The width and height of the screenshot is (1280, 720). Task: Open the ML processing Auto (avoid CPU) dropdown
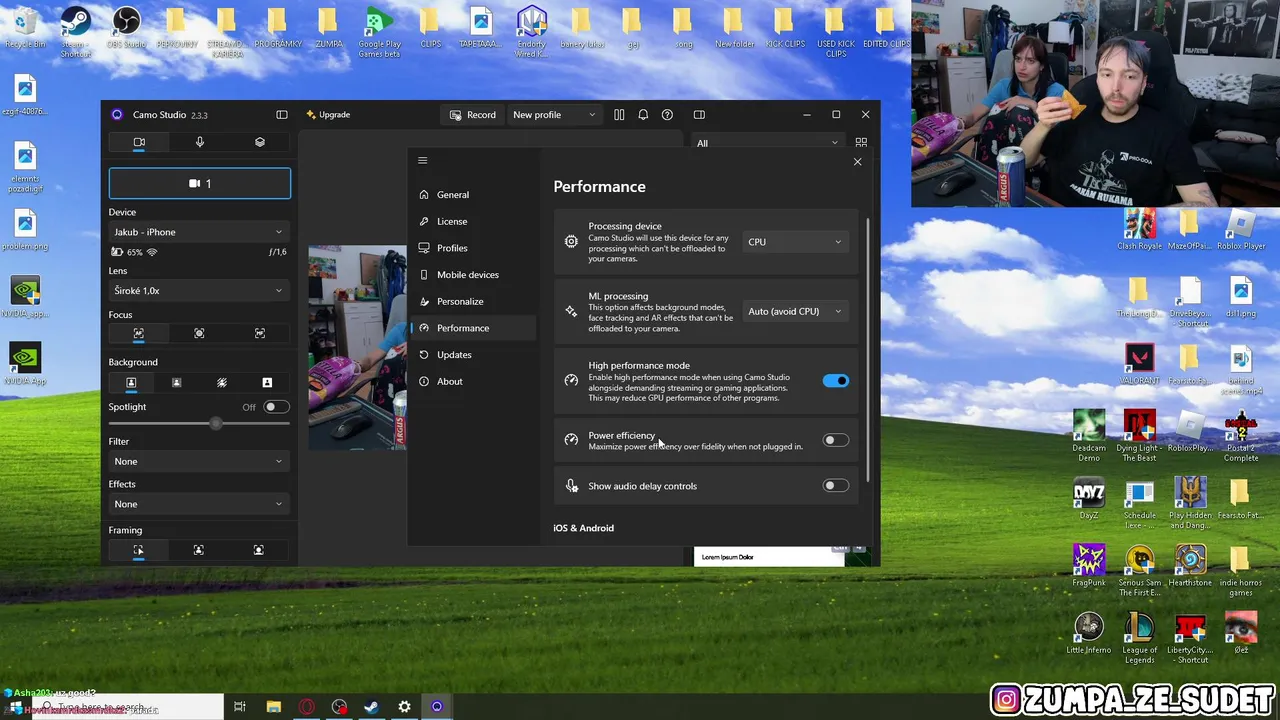tap(795, 311)
